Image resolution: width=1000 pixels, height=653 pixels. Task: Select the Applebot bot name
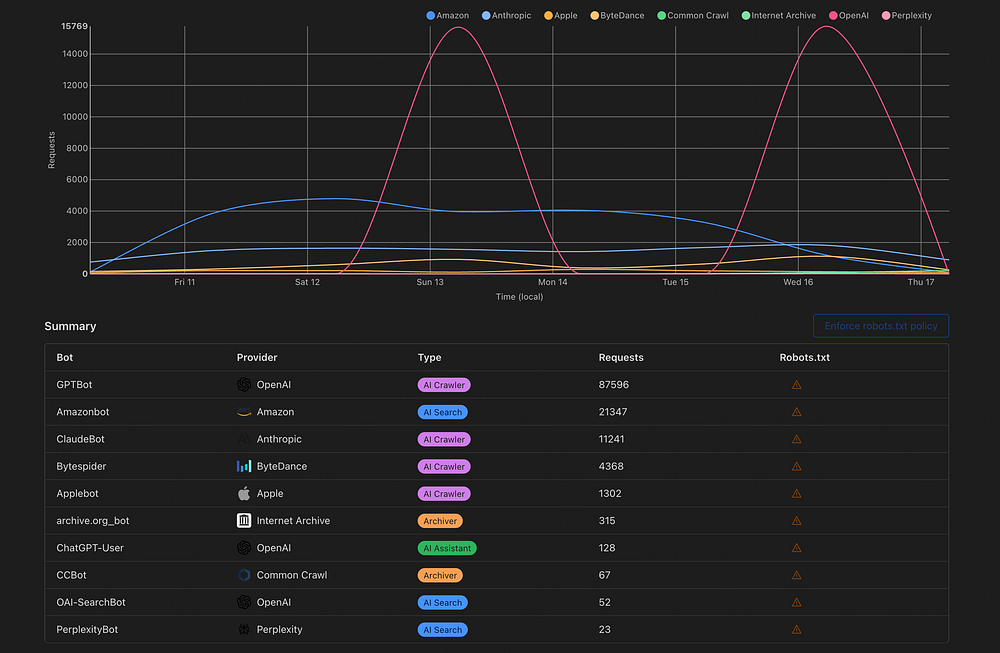point(77,494)
